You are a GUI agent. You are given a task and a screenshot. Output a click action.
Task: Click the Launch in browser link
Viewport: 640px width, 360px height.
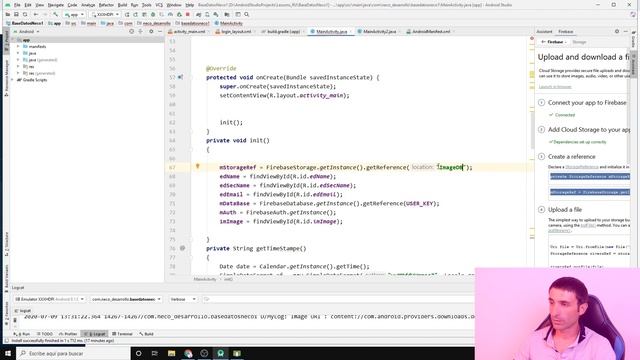(x=555, y=87)
